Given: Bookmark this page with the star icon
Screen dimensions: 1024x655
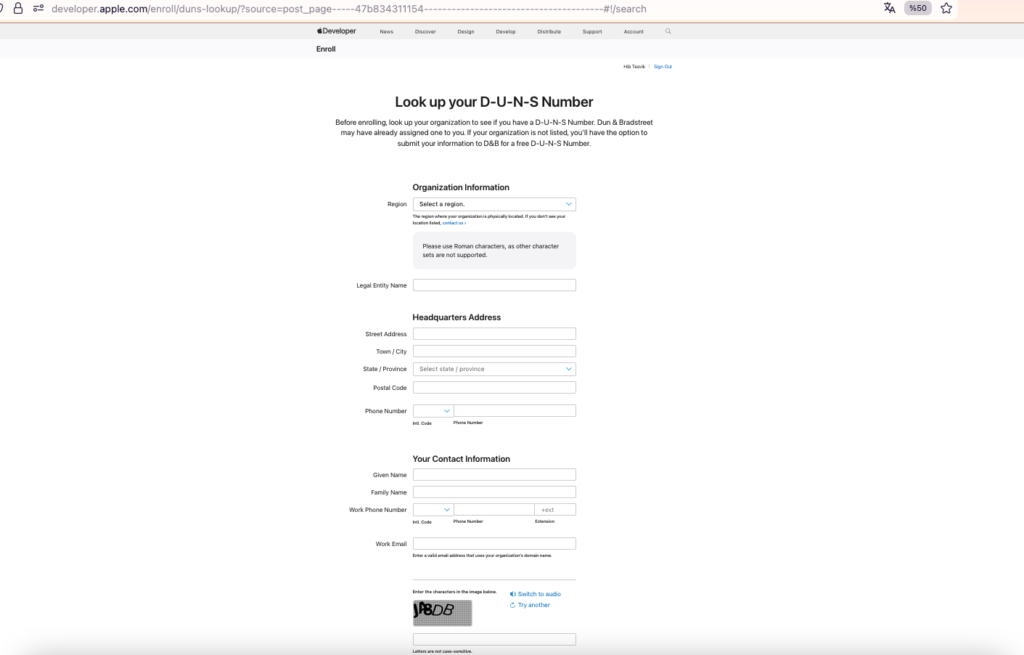Looking at the screenshot, I should (x=946, y=8).
